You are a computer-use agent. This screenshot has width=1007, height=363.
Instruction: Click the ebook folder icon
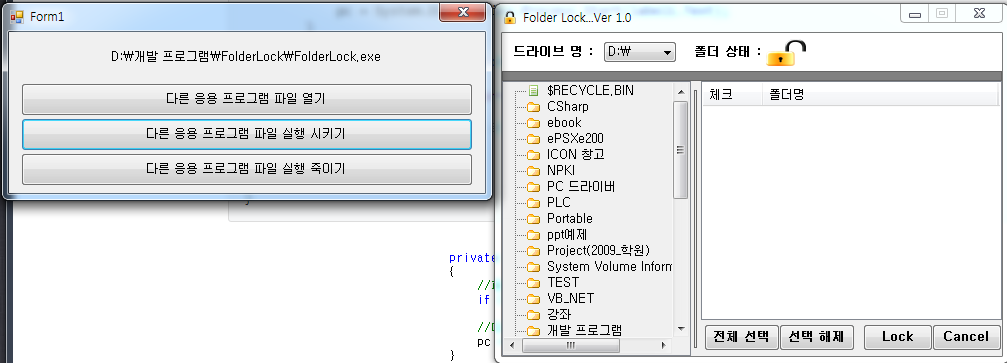point(533,123)
